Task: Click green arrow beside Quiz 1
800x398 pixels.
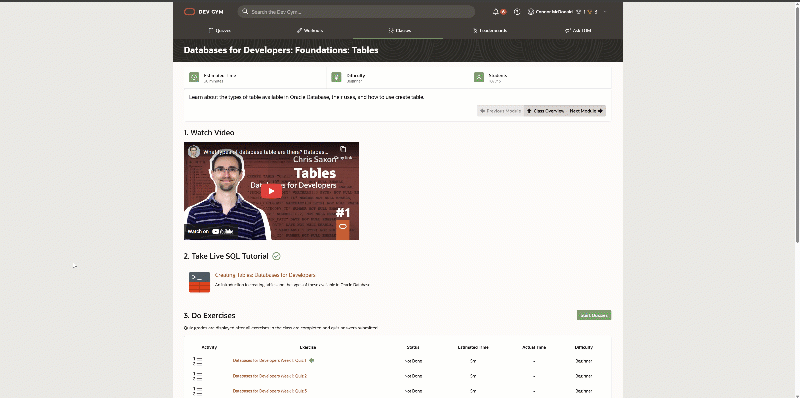Action: click(x=312, y=360)
